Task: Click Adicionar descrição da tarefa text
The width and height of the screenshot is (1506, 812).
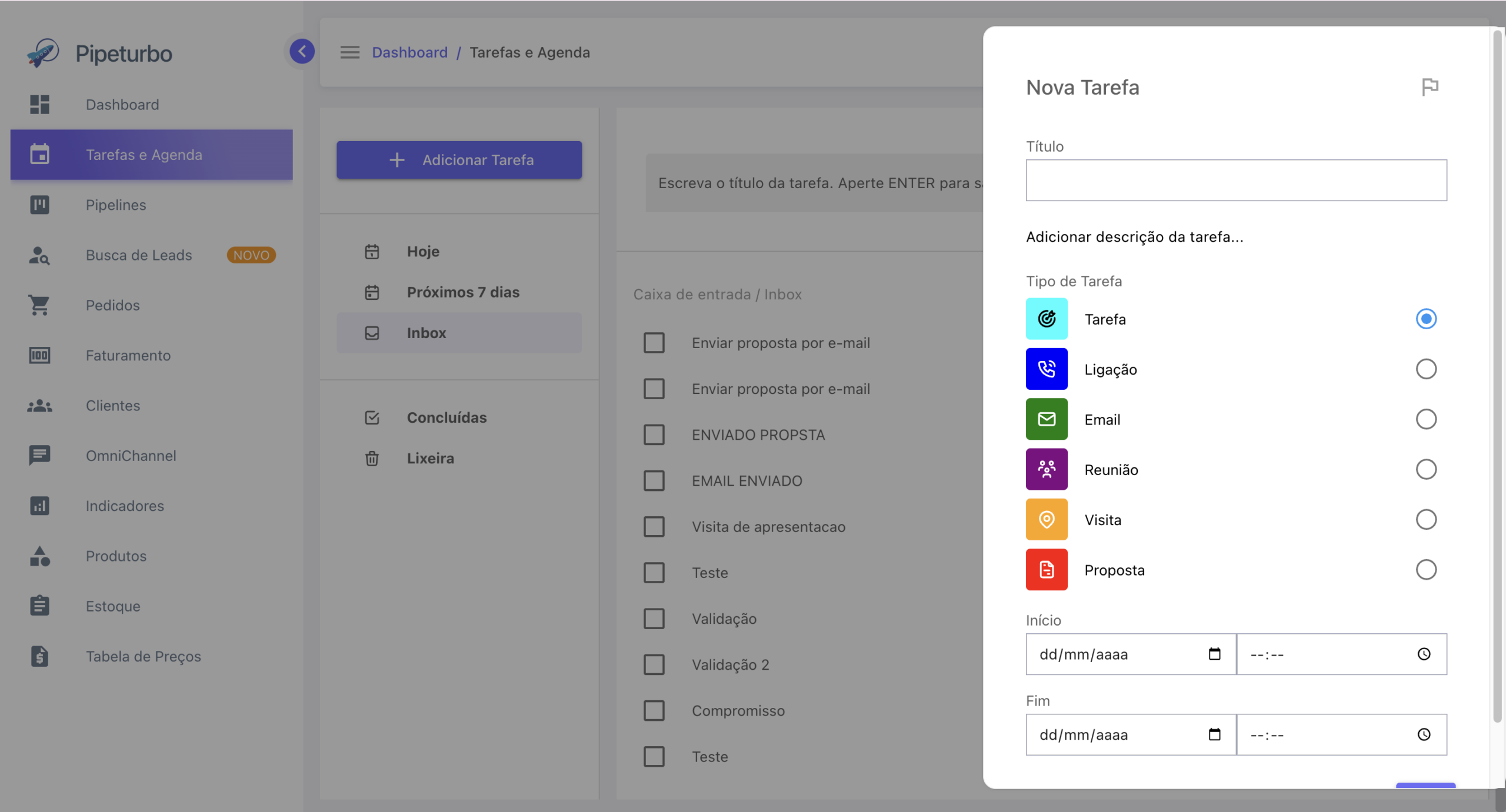Action: tap(1134, 236)
